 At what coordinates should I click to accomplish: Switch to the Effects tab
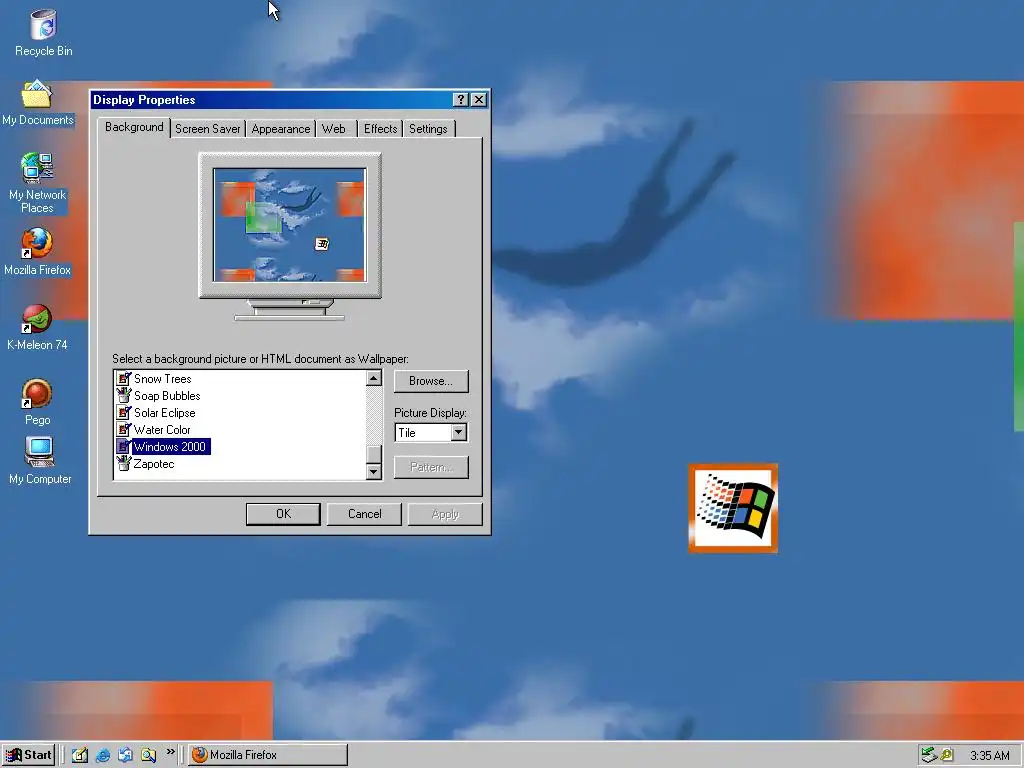click(381, 129)
